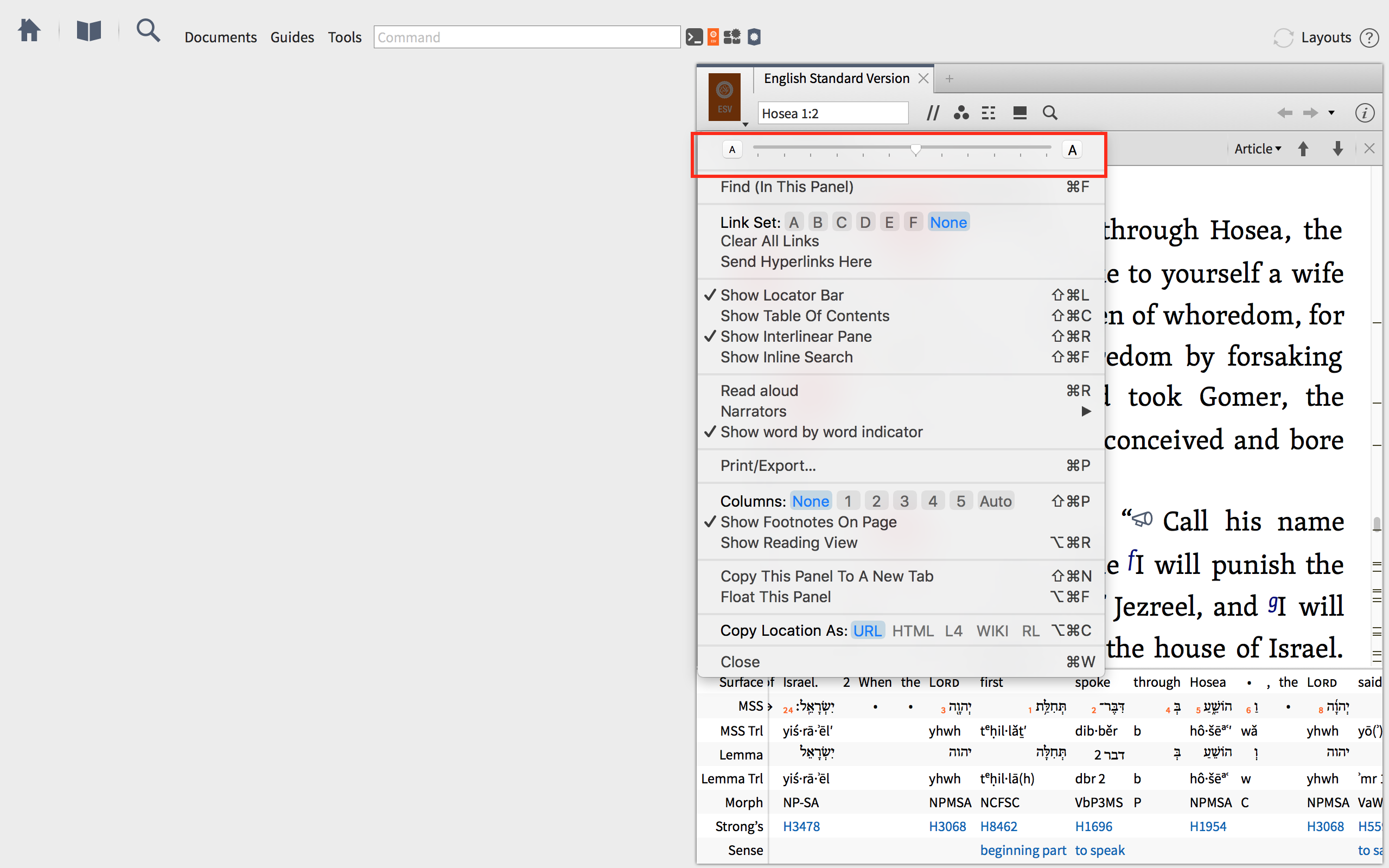Choose Print/Export from the panel menu
Viewport: 1389px width, 868px height.
[x=768, y=465]
